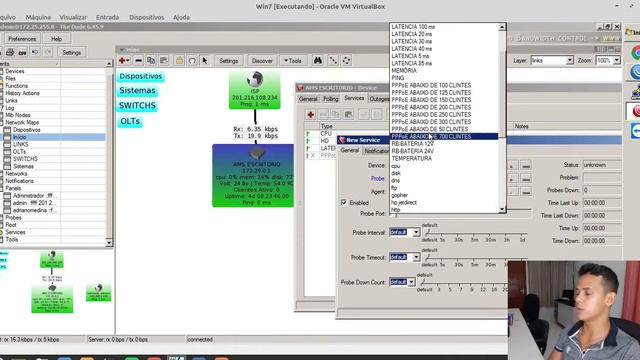Select Network Maps in the left tree

pyautogui.click(x=22, y=122)
